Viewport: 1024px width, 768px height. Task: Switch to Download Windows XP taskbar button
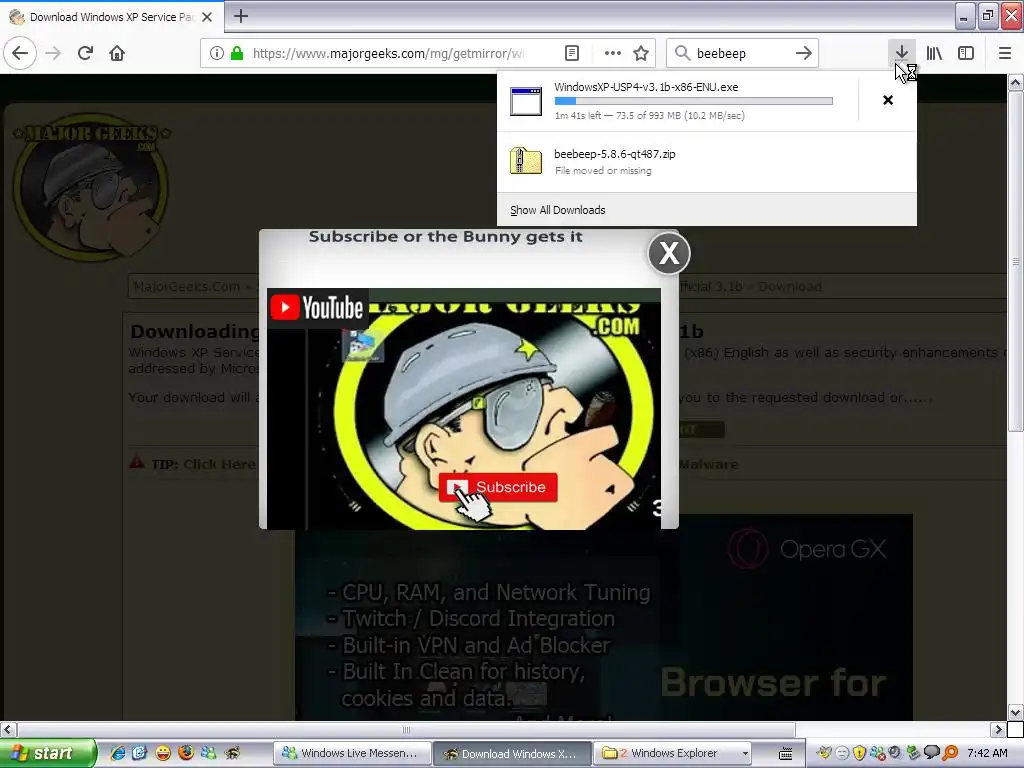(513, 753)
